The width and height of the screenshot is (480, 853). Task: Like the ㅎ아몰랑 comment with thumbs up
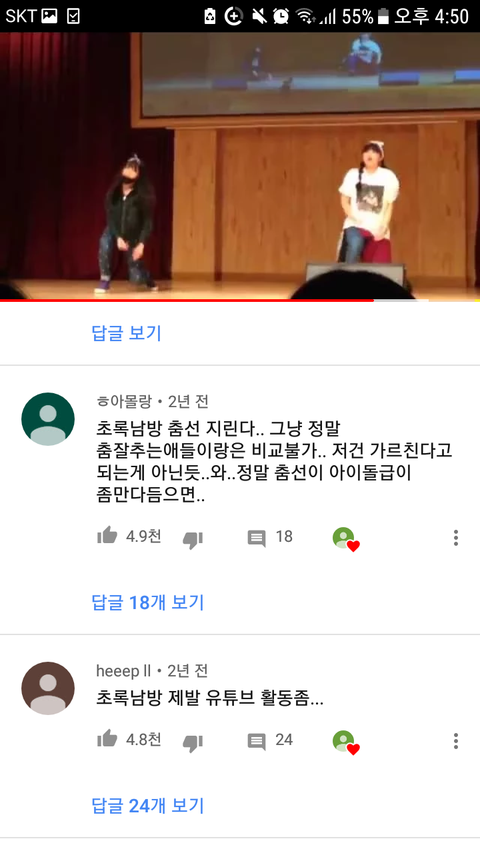tap(107, 536)
